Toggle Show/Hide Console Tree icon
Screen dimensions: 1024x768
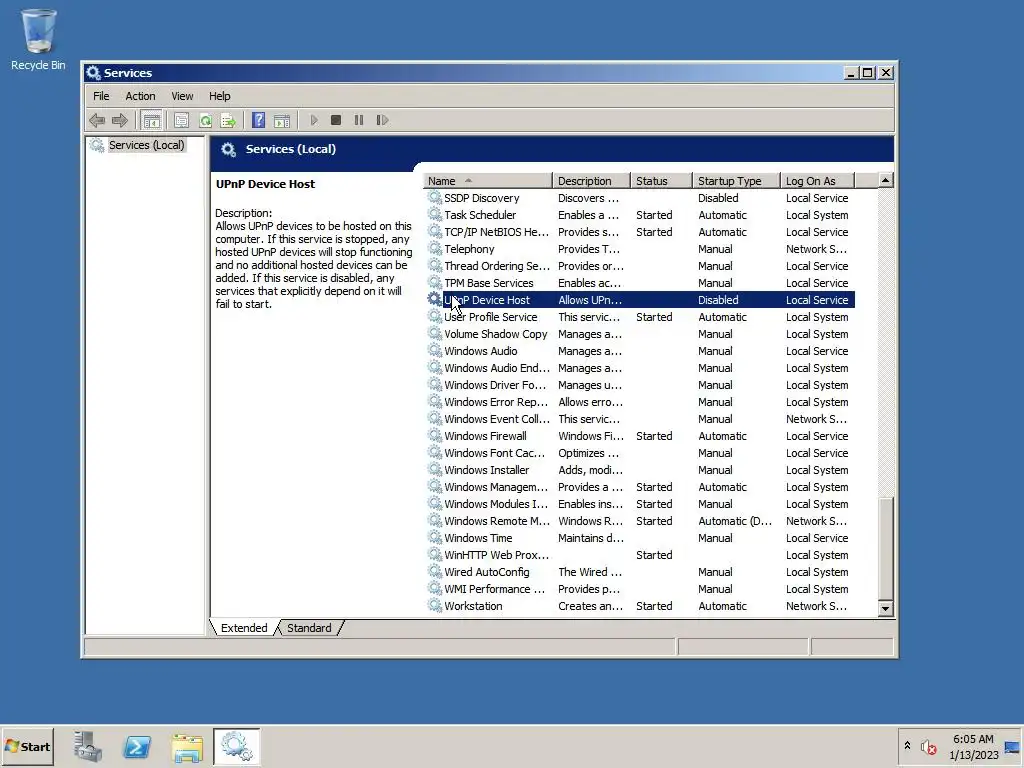pos(152,120)
